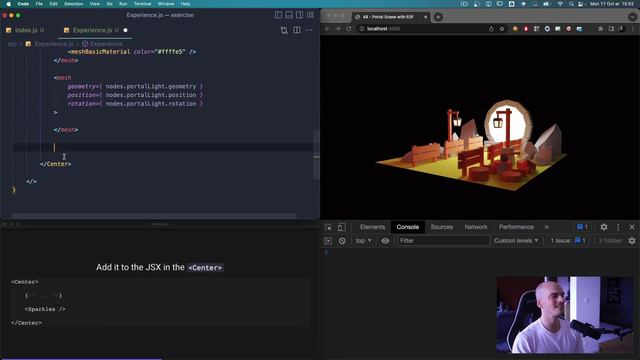Image resolution: width=640 pixels, height=360 pixels.
Task: Switch to the Elements tab
Action: tap(372, 227)
